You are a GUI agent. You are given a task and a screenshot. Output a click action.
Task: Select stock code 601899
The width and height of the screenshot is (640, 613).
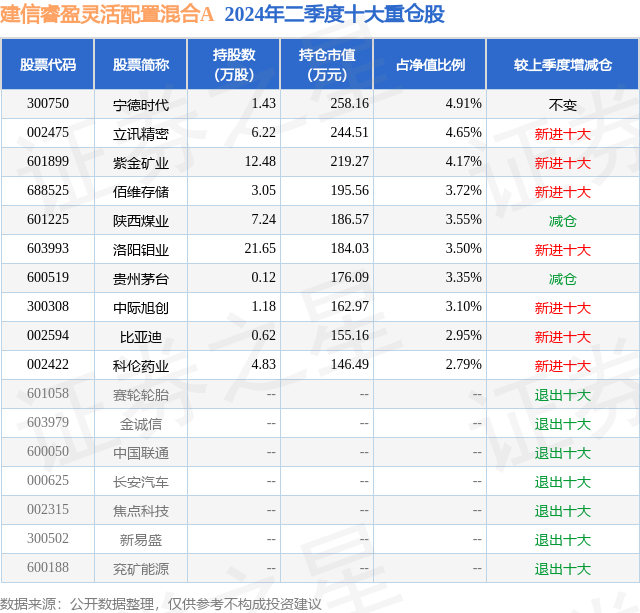coord(48,162)
